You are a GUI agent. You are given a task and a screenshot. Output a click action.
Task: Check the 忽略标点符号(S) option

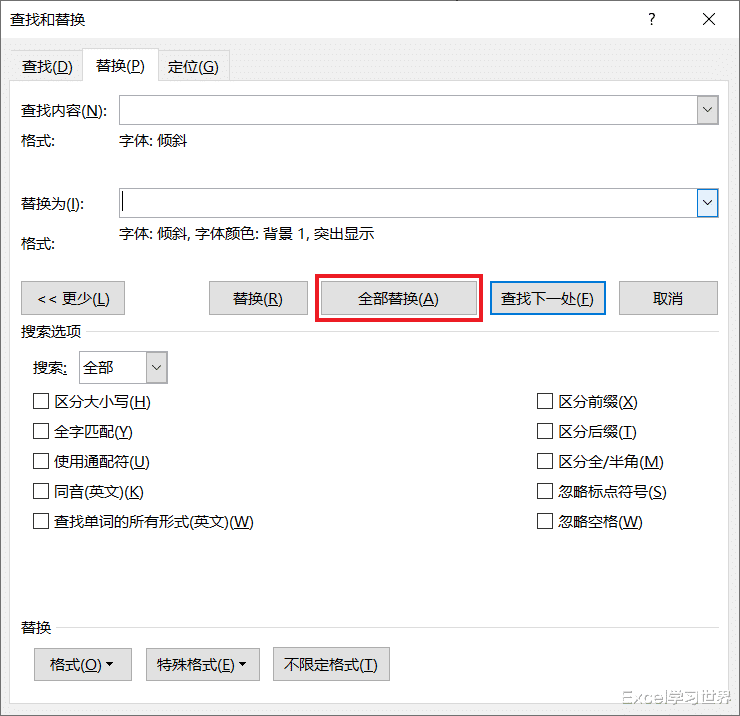coord(545,491)
